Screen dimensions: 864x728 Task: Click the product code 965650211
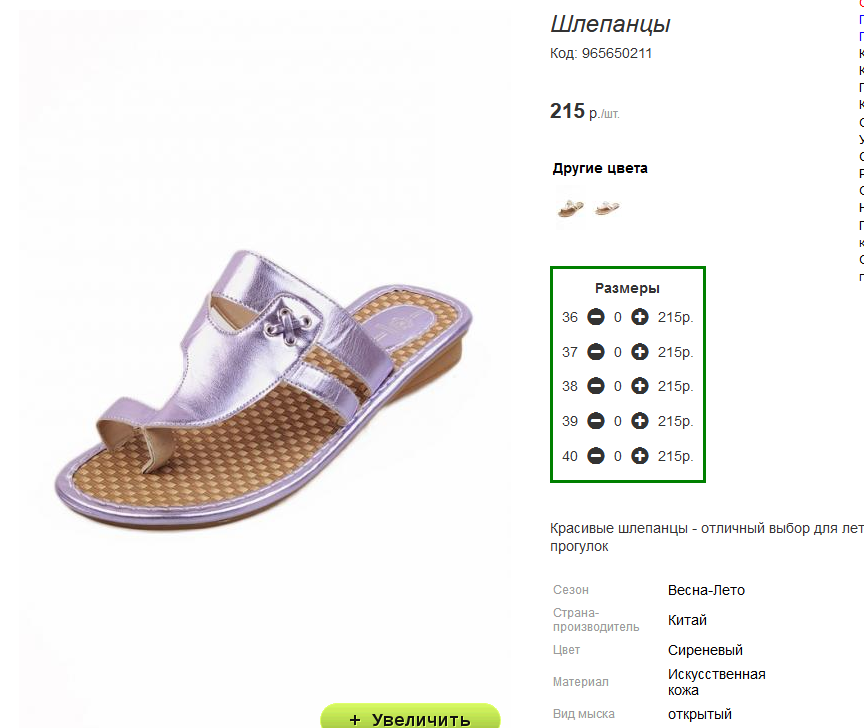tap(617, 53)
